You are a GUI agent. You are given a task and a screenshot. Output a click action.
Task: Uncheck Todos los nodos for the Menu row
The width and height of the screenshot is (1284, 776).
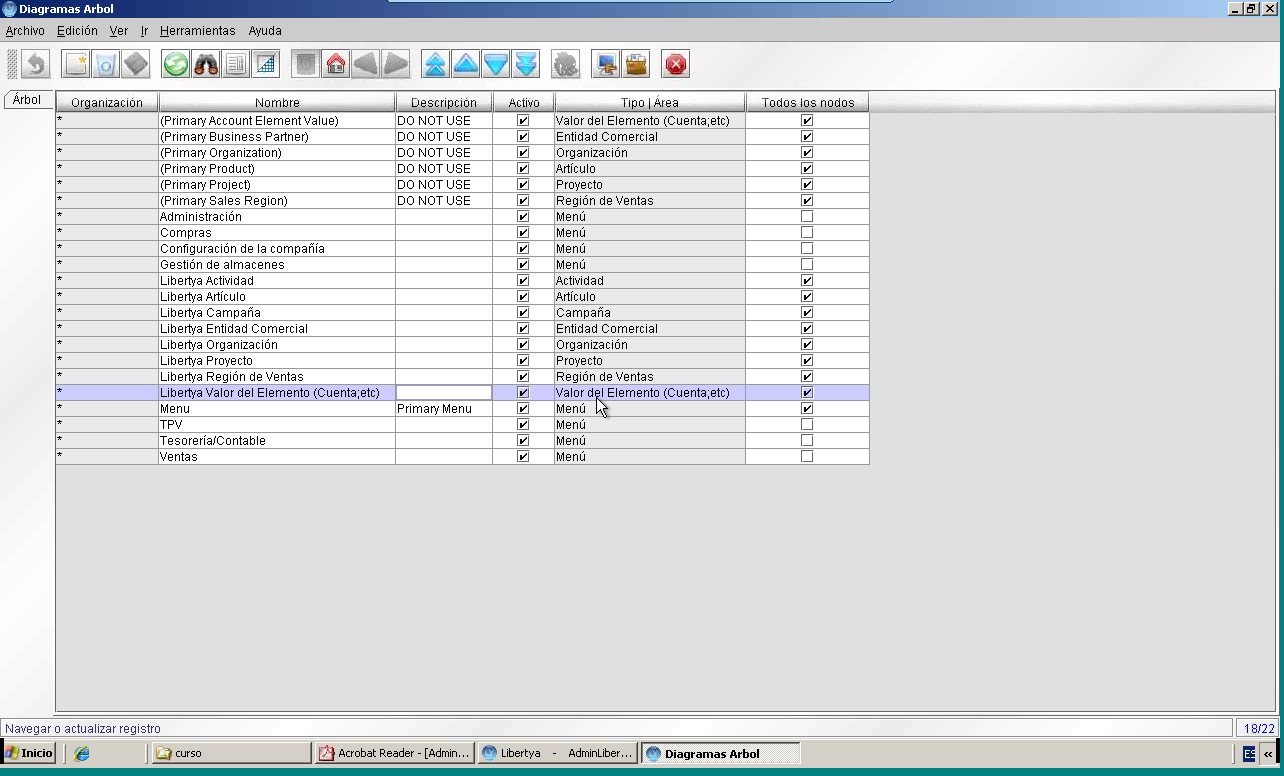[x=807, y=409]
